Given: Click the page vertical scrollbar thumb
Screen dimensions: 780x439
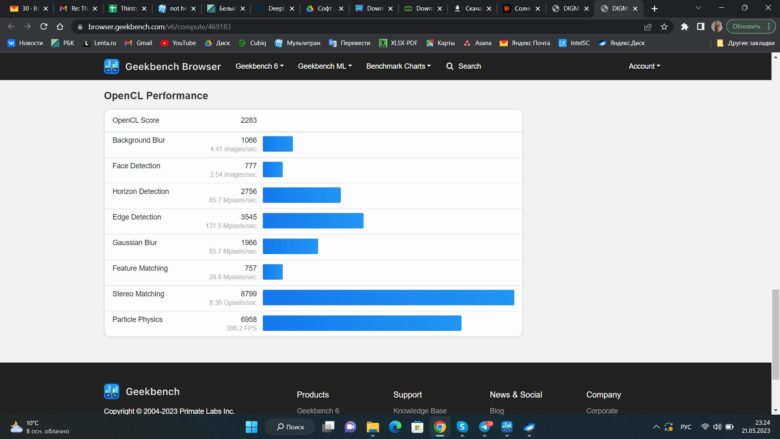Looking at the screenshot, I should click(775, 334).
